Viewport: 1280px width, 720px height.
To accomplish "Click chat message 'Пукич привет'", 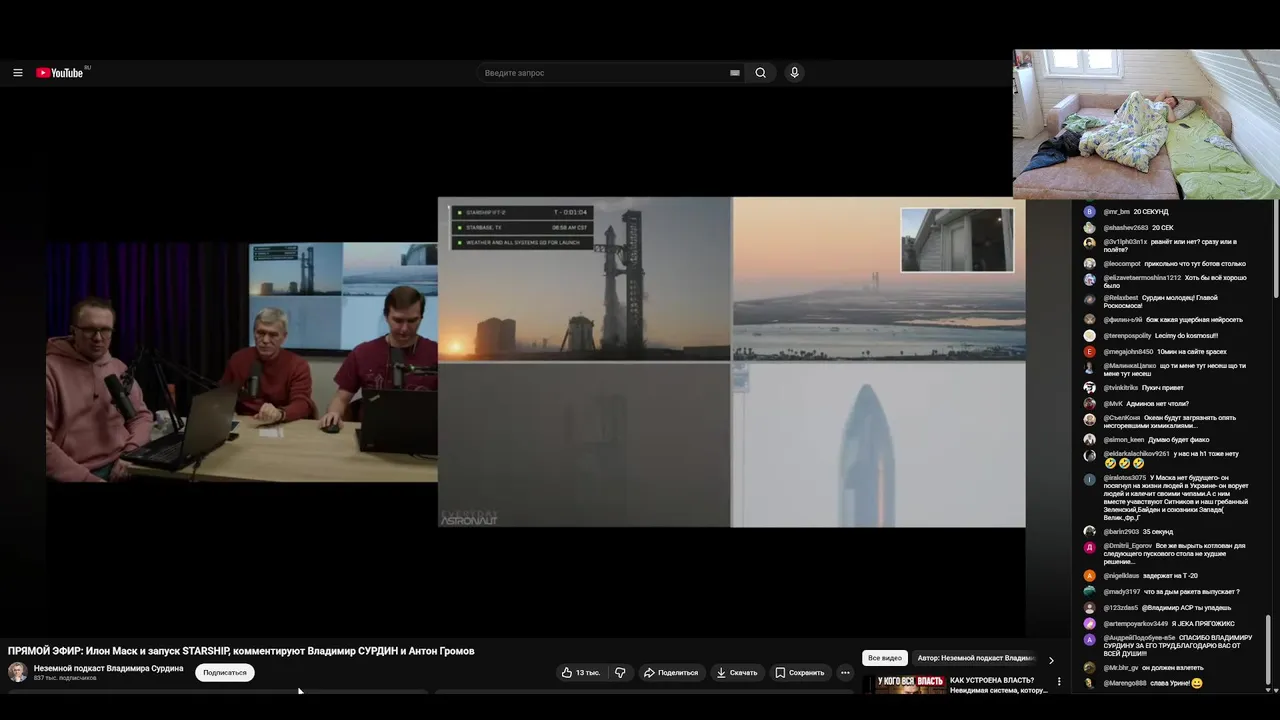I will (1162, 388).
